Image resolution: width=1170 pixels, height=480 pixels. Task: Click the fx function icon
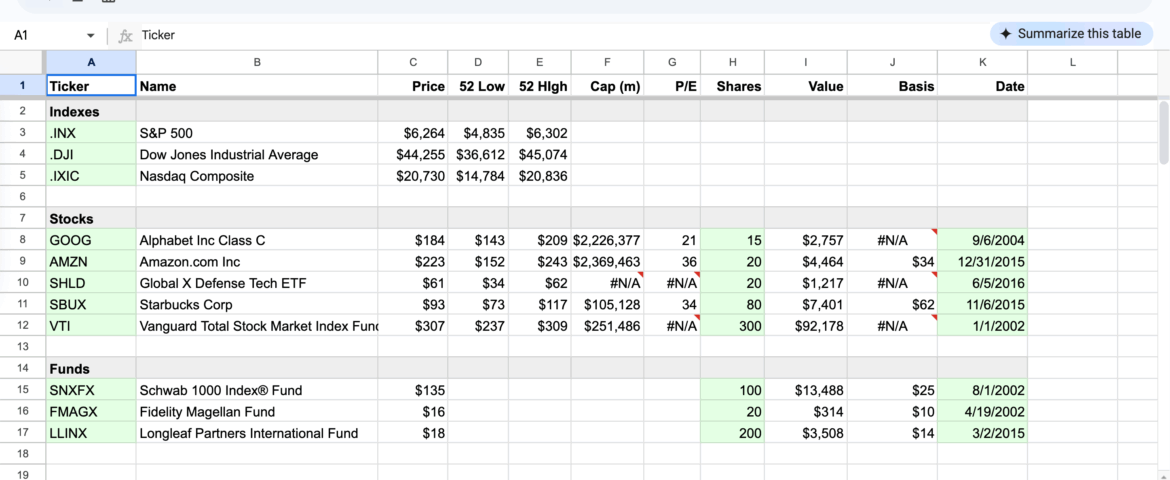pyautogui.click(x=125, y=35)
